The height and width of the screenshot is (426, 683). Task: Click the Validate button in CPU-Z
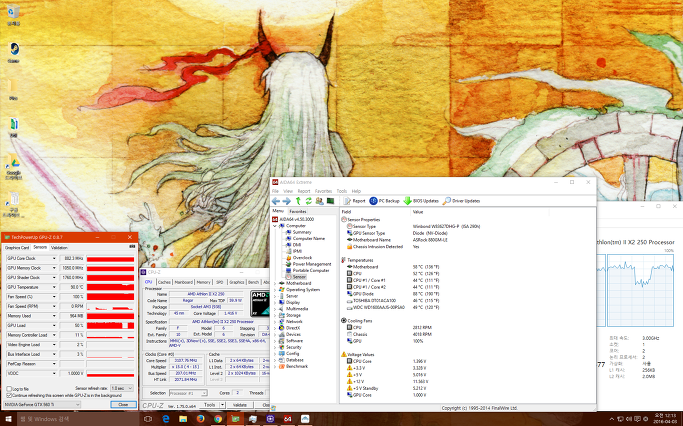tap(240, 405)
